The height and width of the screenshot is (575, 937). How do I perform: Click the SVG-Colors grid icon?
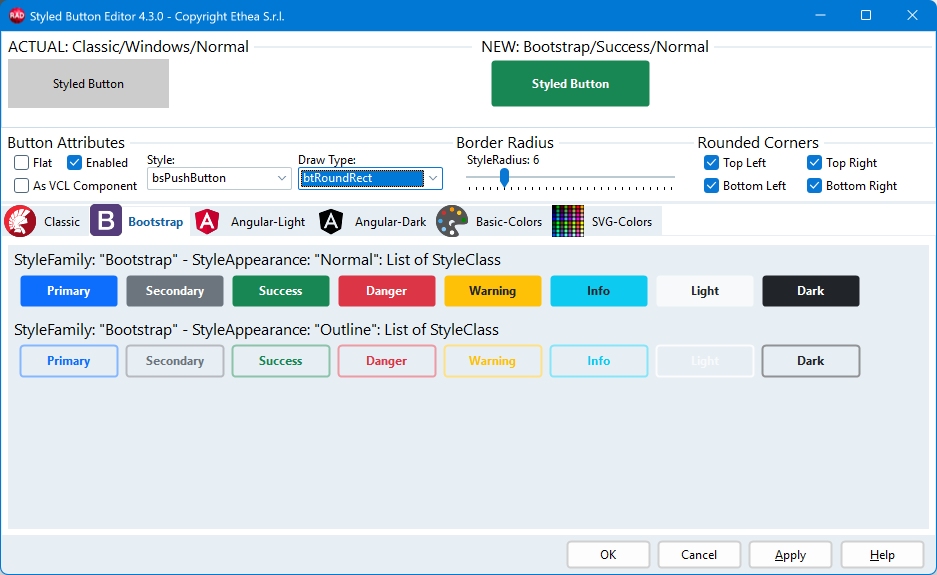[568, 221]
